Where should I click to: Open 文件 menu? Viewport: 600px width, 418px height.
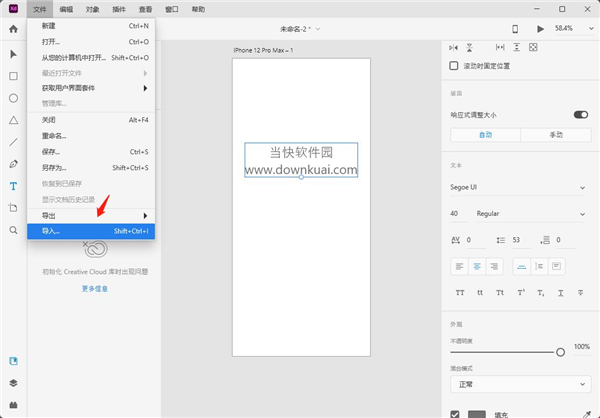[x=39, y=9]
